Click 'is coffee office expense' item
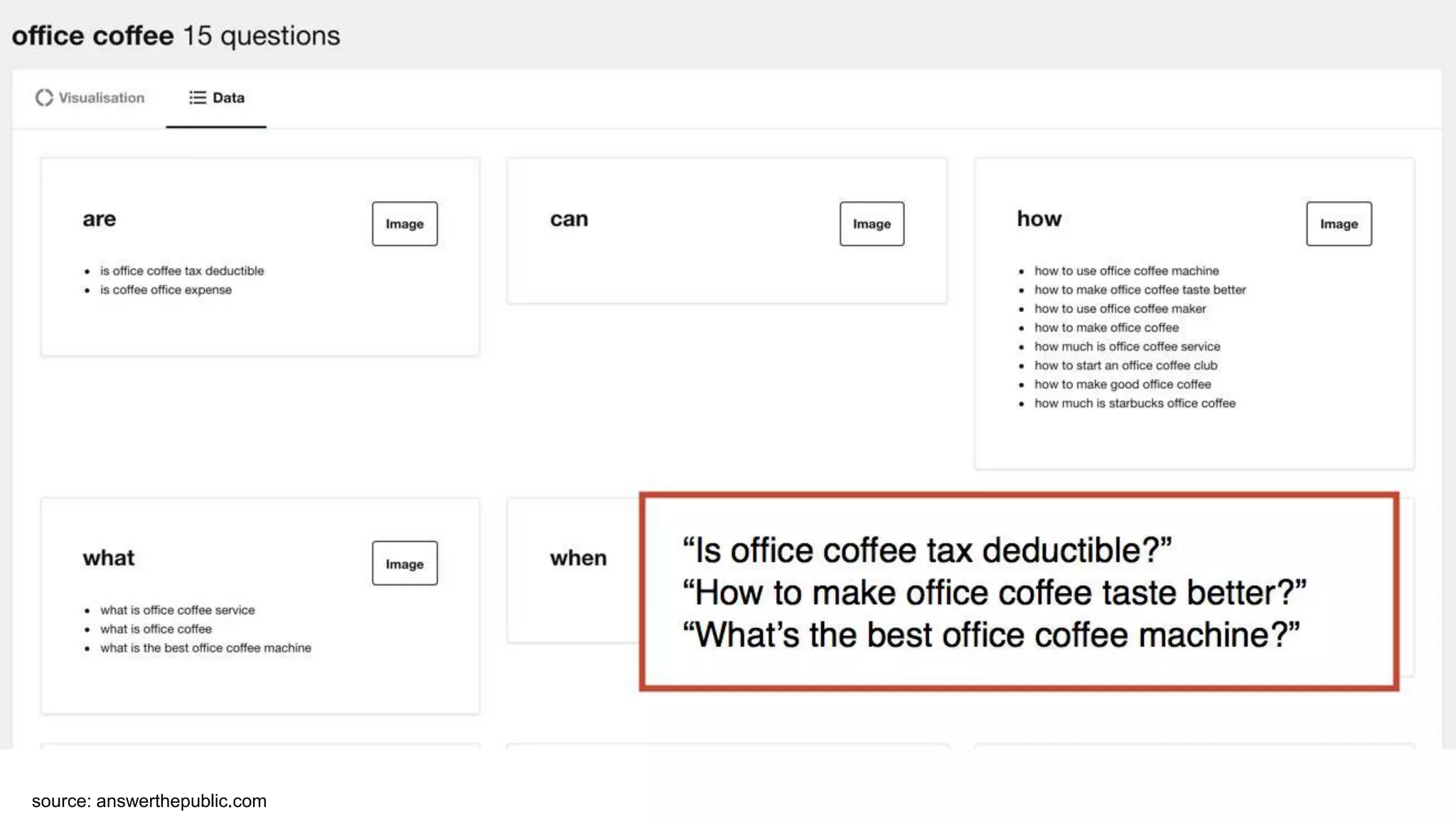 click(166, 290)
